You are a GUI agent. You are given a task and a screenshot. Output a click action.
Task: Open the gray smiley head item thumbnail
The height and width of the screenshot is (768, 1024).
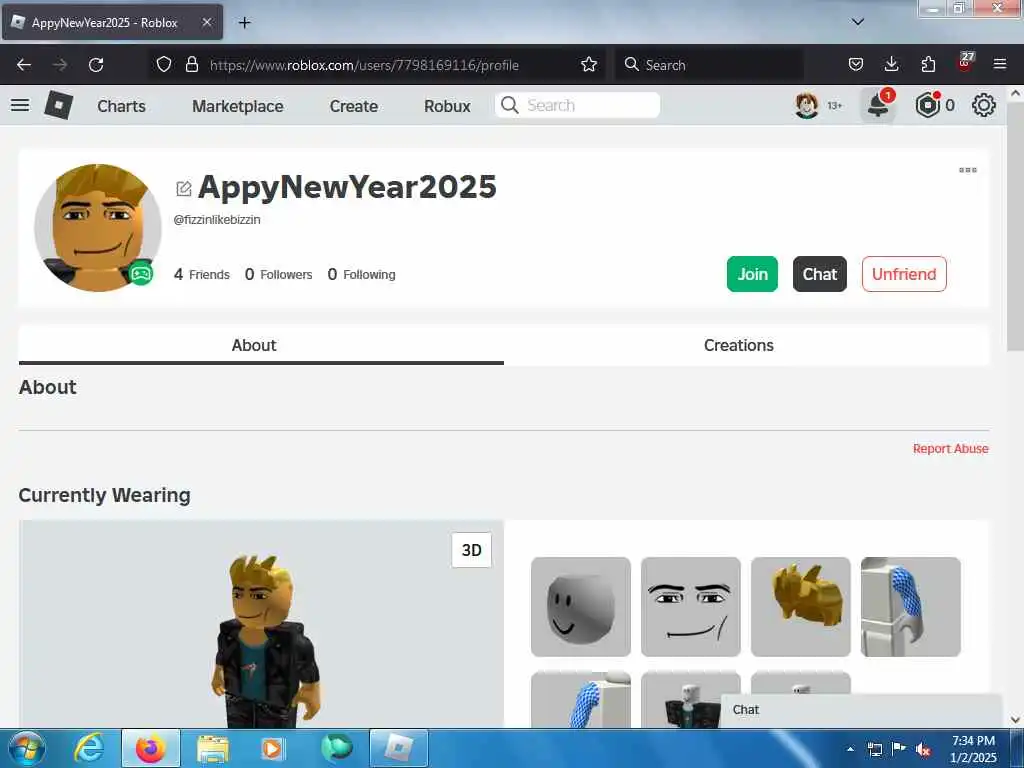coord(581,607)
